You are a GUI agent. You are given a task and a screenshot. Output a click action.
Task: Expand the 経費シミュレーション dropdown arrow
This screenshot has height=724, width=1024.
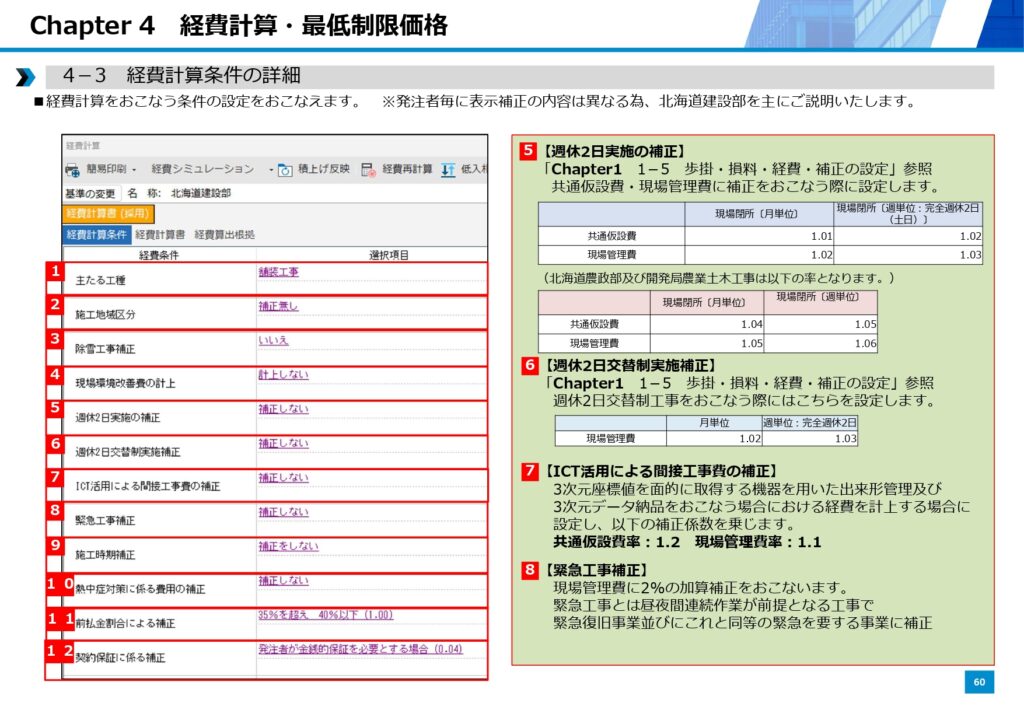click(x=270, y=170)
